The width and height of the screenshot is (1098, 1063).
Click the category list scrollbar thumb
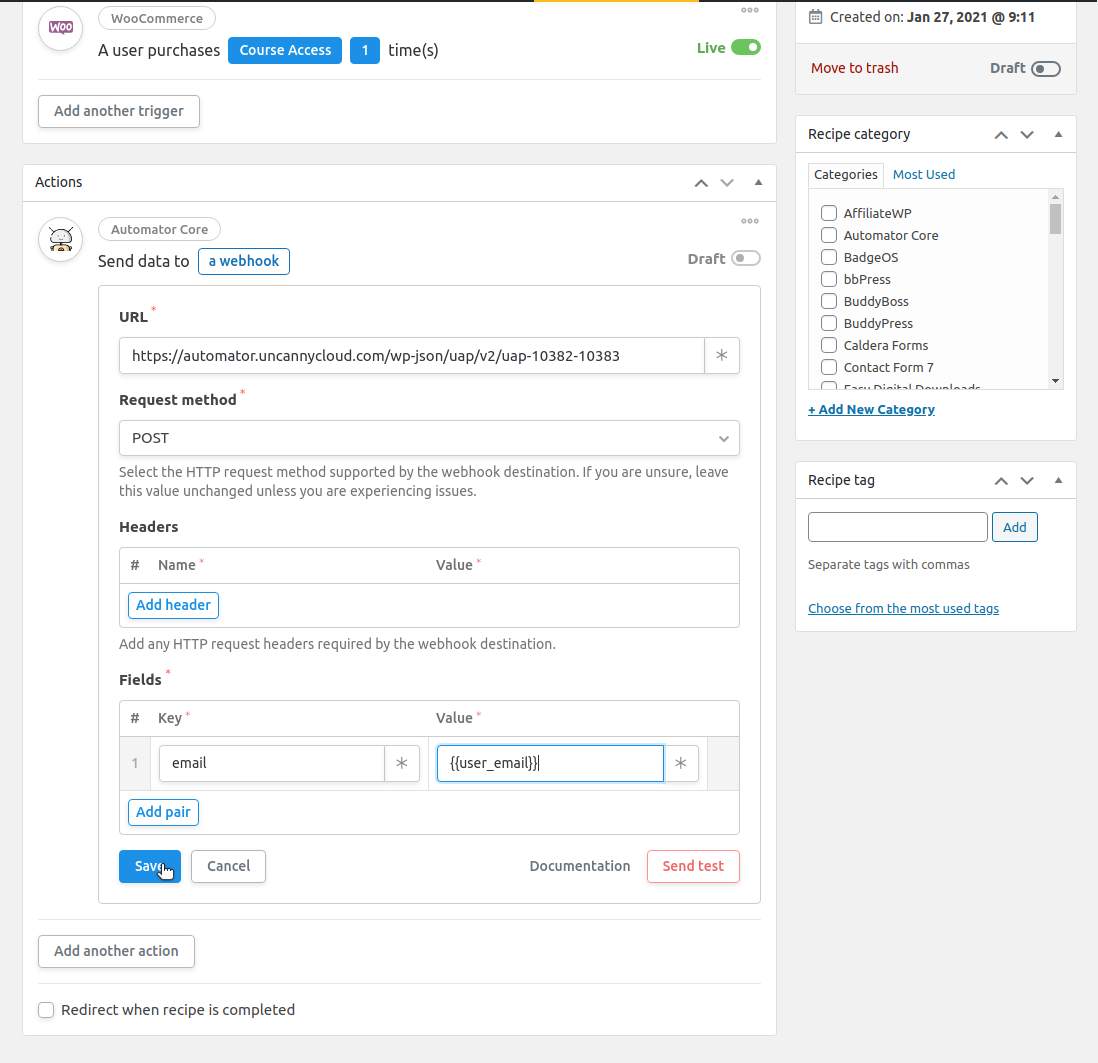[x=1055, y=219]
